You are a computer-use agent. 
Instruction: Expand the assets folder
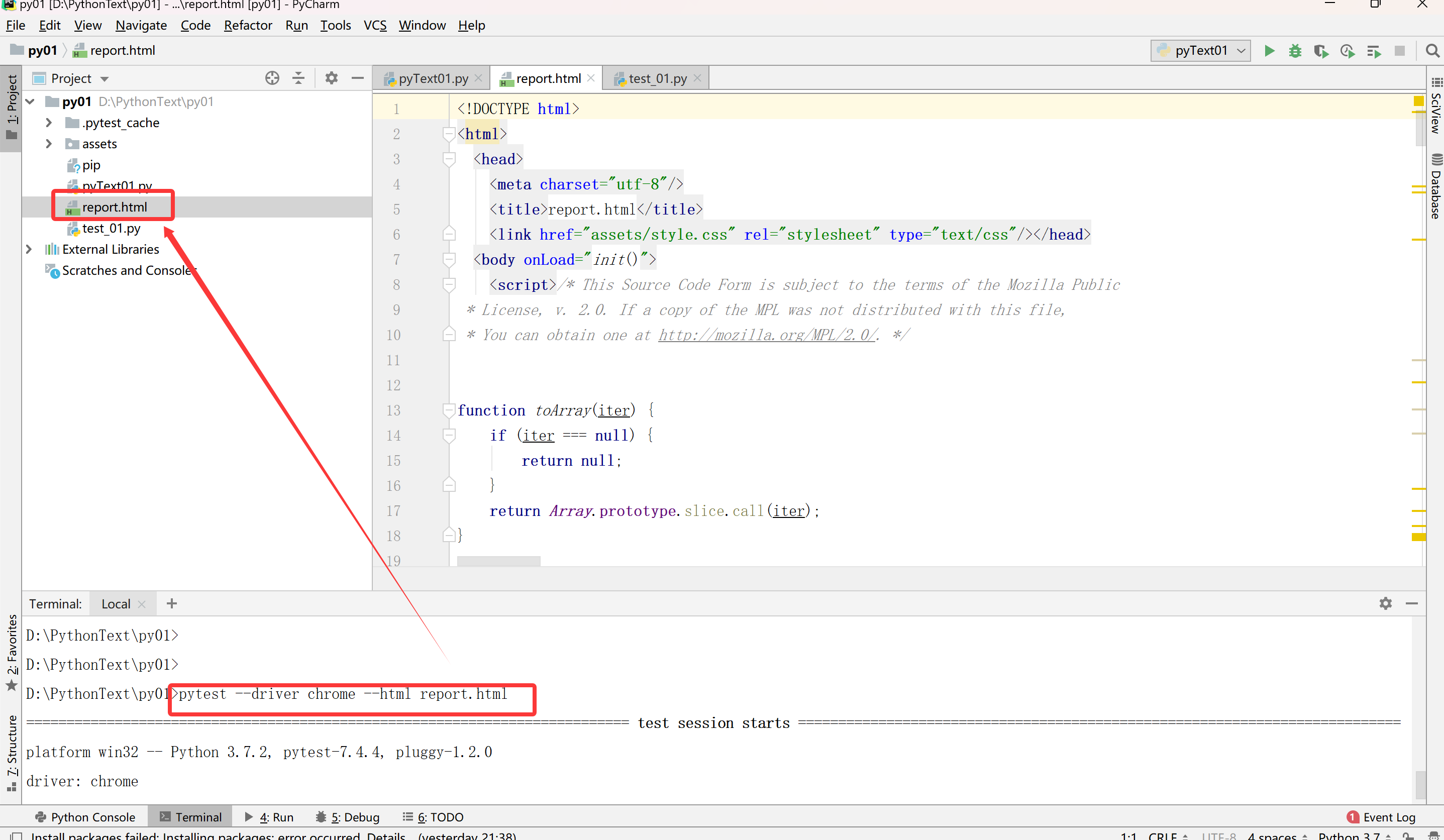point(49,144)
